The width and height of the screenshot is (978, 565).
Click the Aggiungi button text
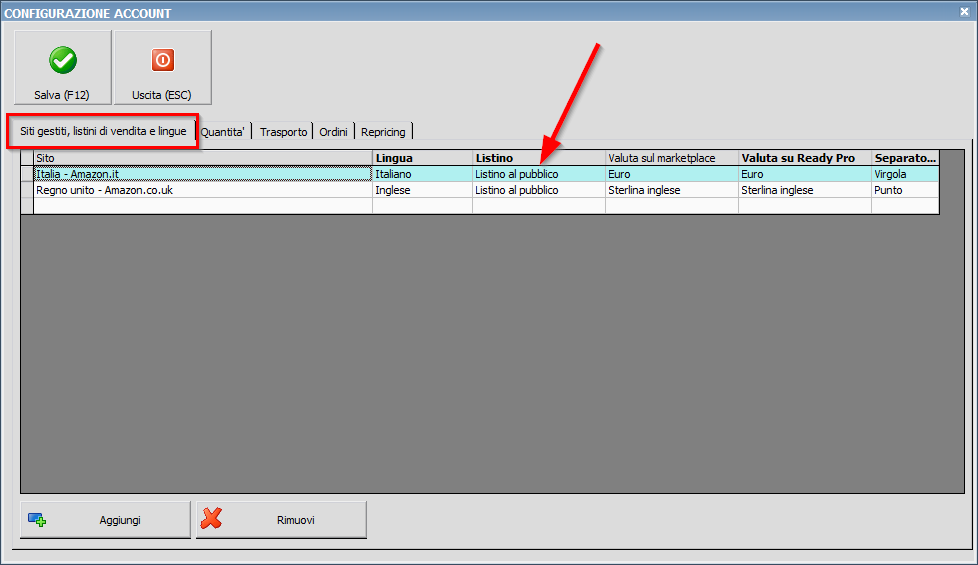[x=120, y=520]
